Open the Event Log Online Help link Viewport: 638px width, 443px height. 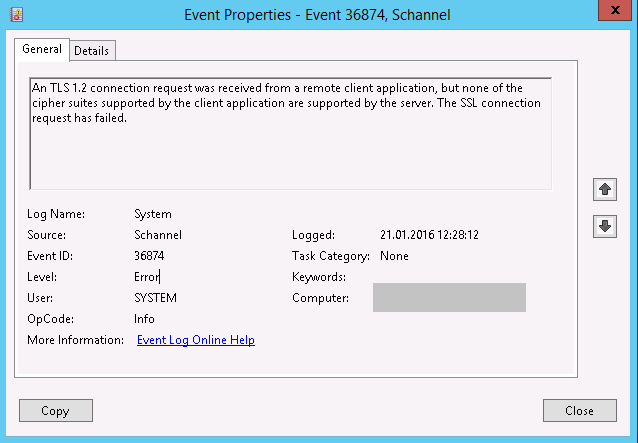click(195, 340)
